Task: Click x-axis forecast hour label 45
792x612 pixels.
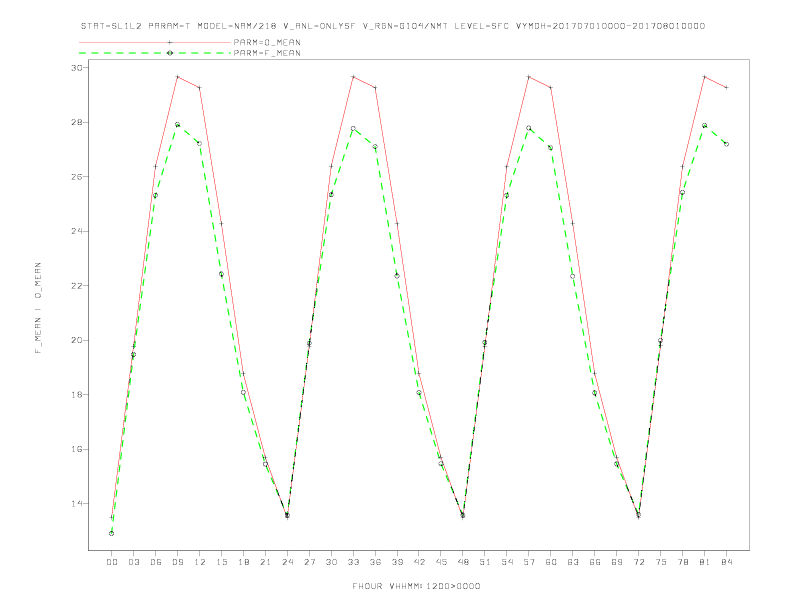Action: 441,562
